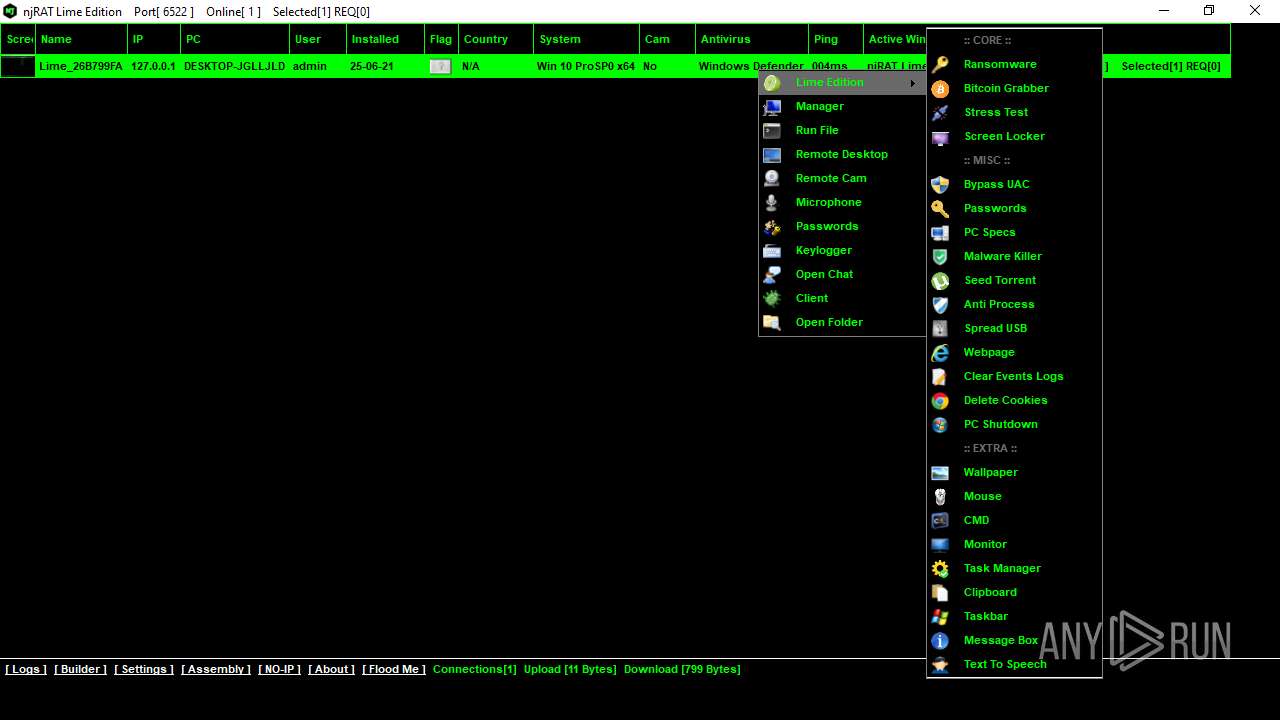This screenshot has height=720, width=1280.
Task: Click the Message Box info icon
Action: coord(940,640)
